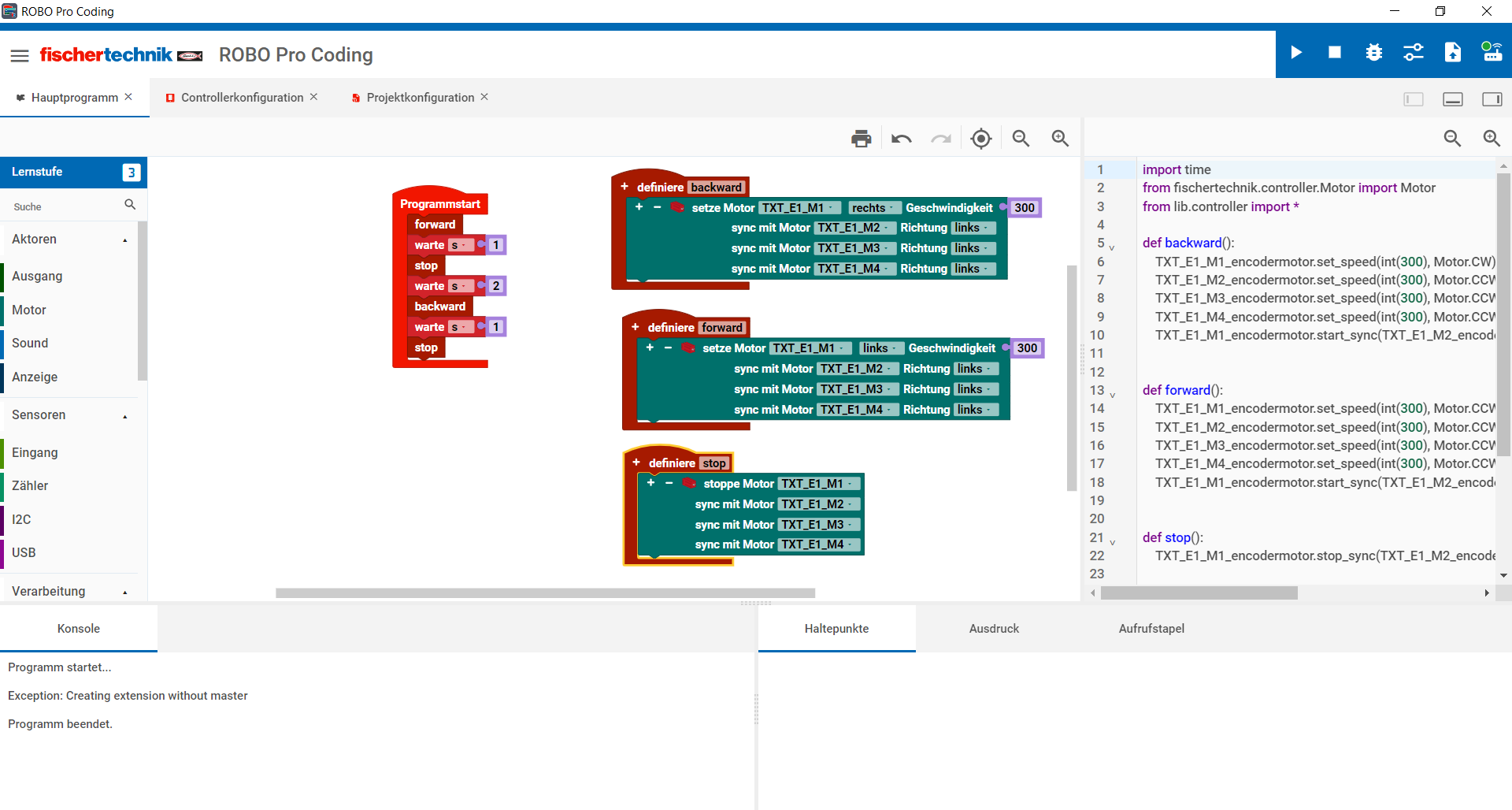Print the block workspace
The height and width of the screenshot is (810, 1512).
click(x=862, y=139)
